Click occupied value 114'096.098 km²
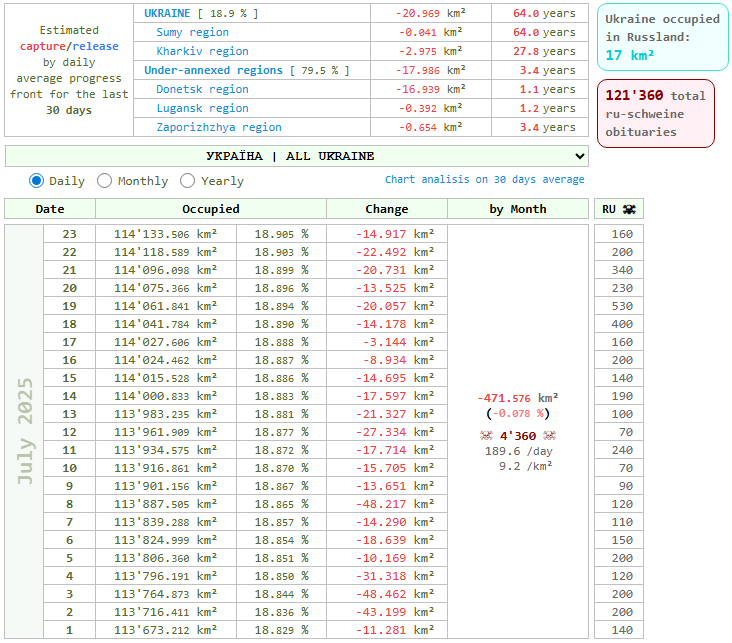The image size is (732, 643). [165, 270]
